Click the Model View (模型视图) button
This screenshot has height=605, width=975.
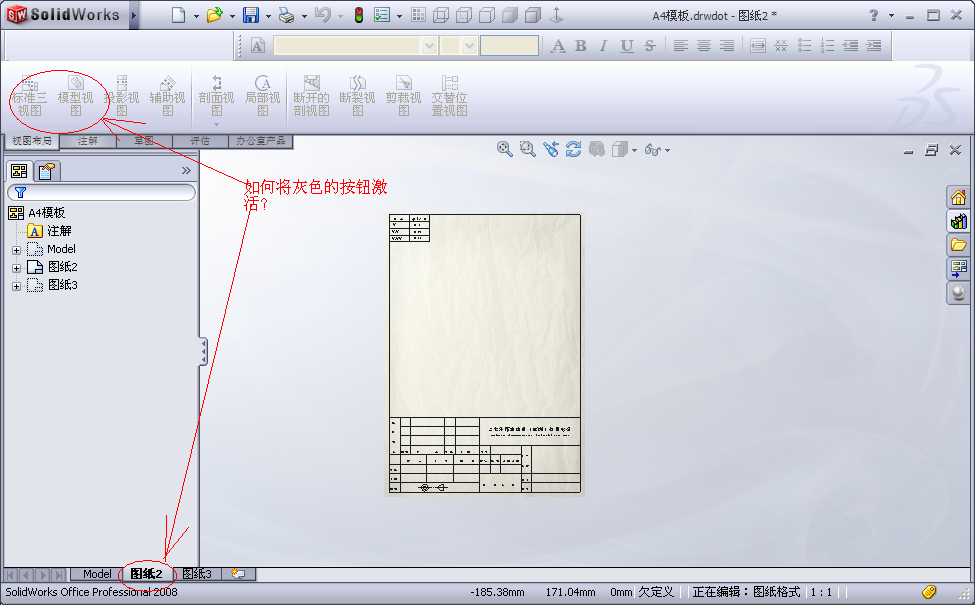coord(75,96)
